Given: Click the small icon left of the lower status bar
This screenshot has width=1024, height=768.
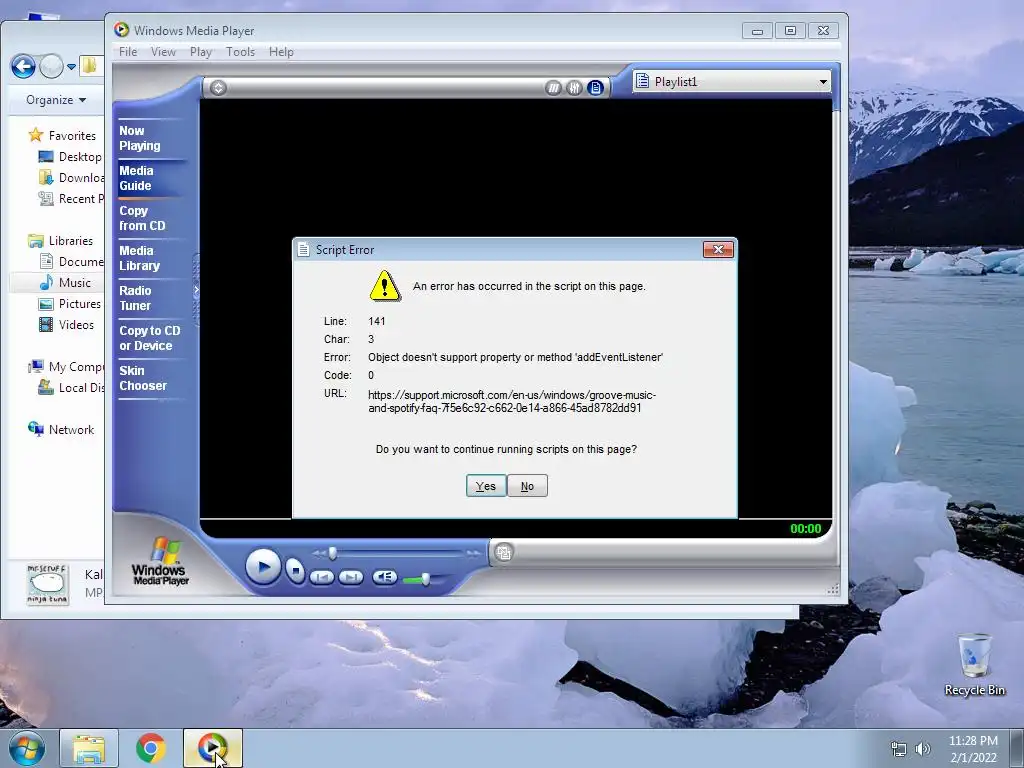Looking at the screenshot, I should pos(503,552).
